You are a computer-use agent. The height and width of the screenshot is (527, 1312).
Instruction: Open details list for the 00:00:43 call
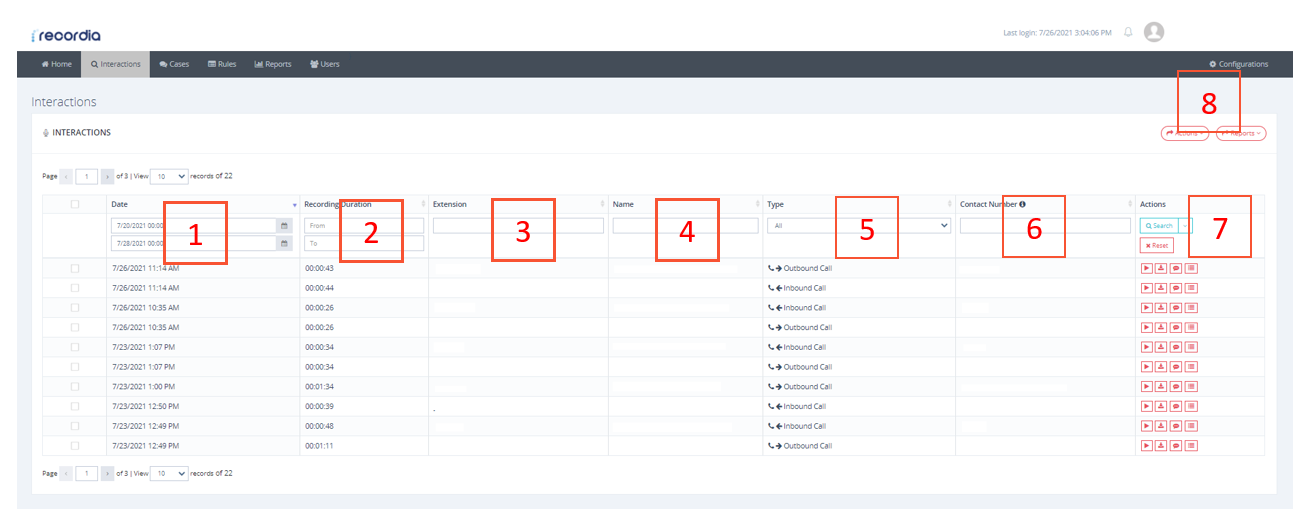[1191, 268]
